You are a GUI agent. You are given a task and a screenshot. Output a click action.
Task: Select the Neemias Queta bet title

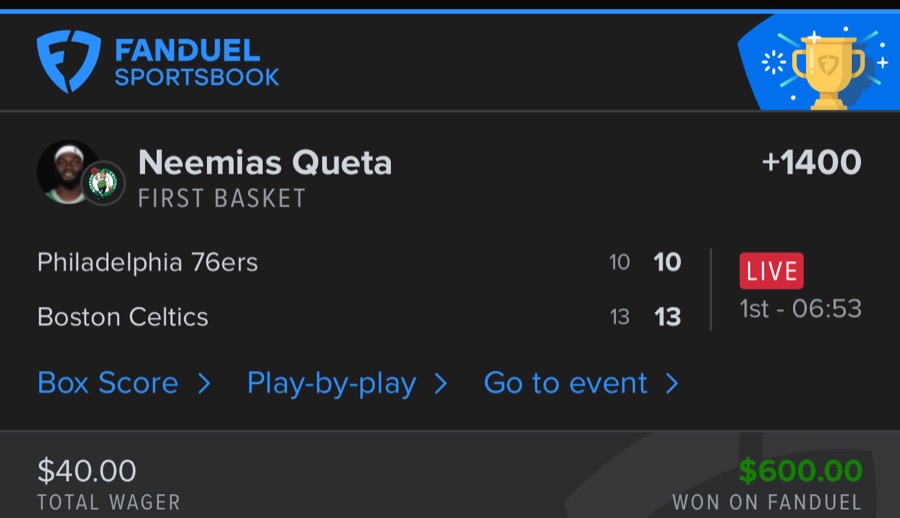click(x=265, y=162)
